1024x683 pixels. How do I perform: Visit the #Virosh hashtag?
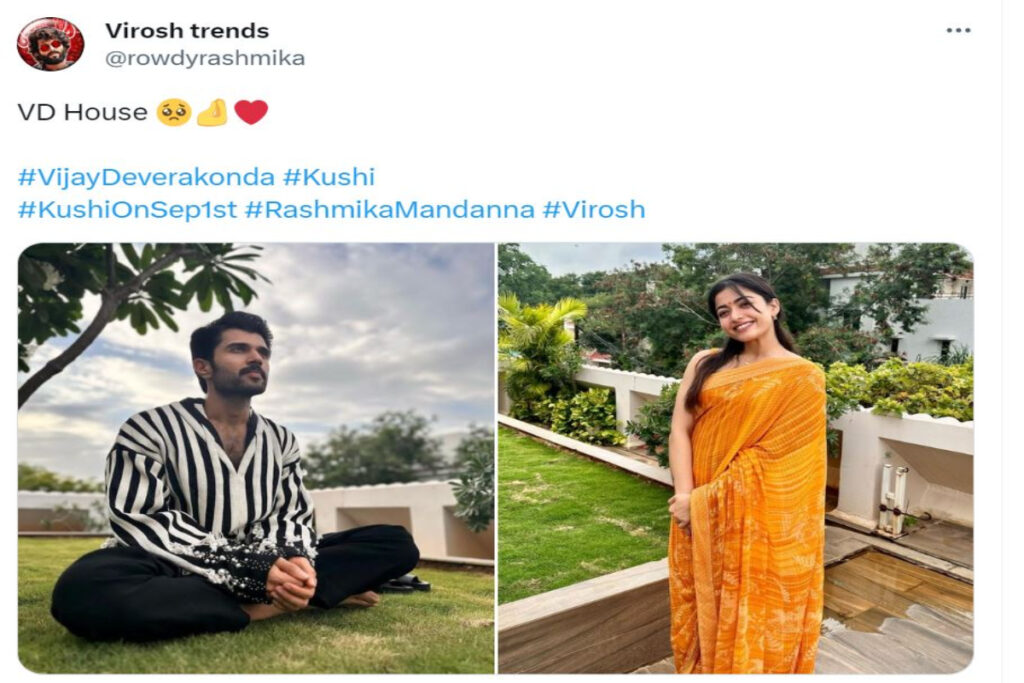click(594, 210)
